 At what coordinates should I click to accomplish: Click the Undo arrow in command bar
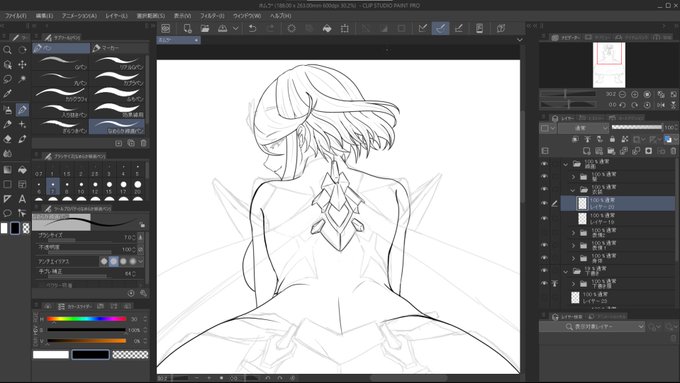[x=252, y=29]
